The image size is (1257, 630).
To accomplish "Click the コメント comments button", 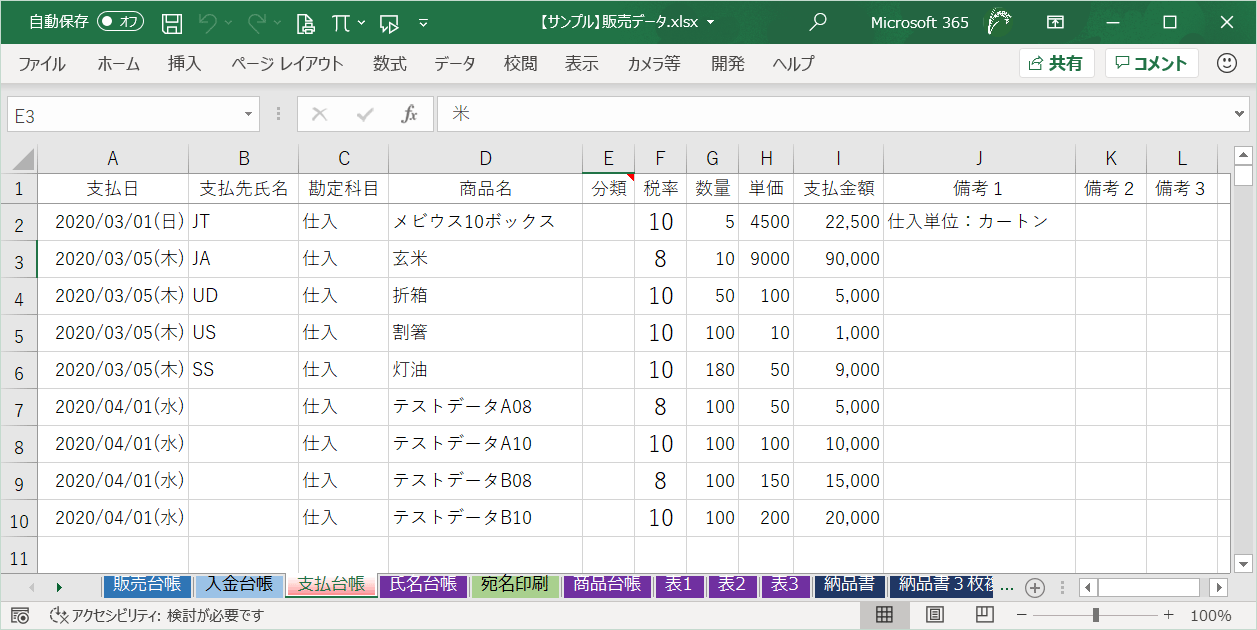I will (x=1152, y=63).
